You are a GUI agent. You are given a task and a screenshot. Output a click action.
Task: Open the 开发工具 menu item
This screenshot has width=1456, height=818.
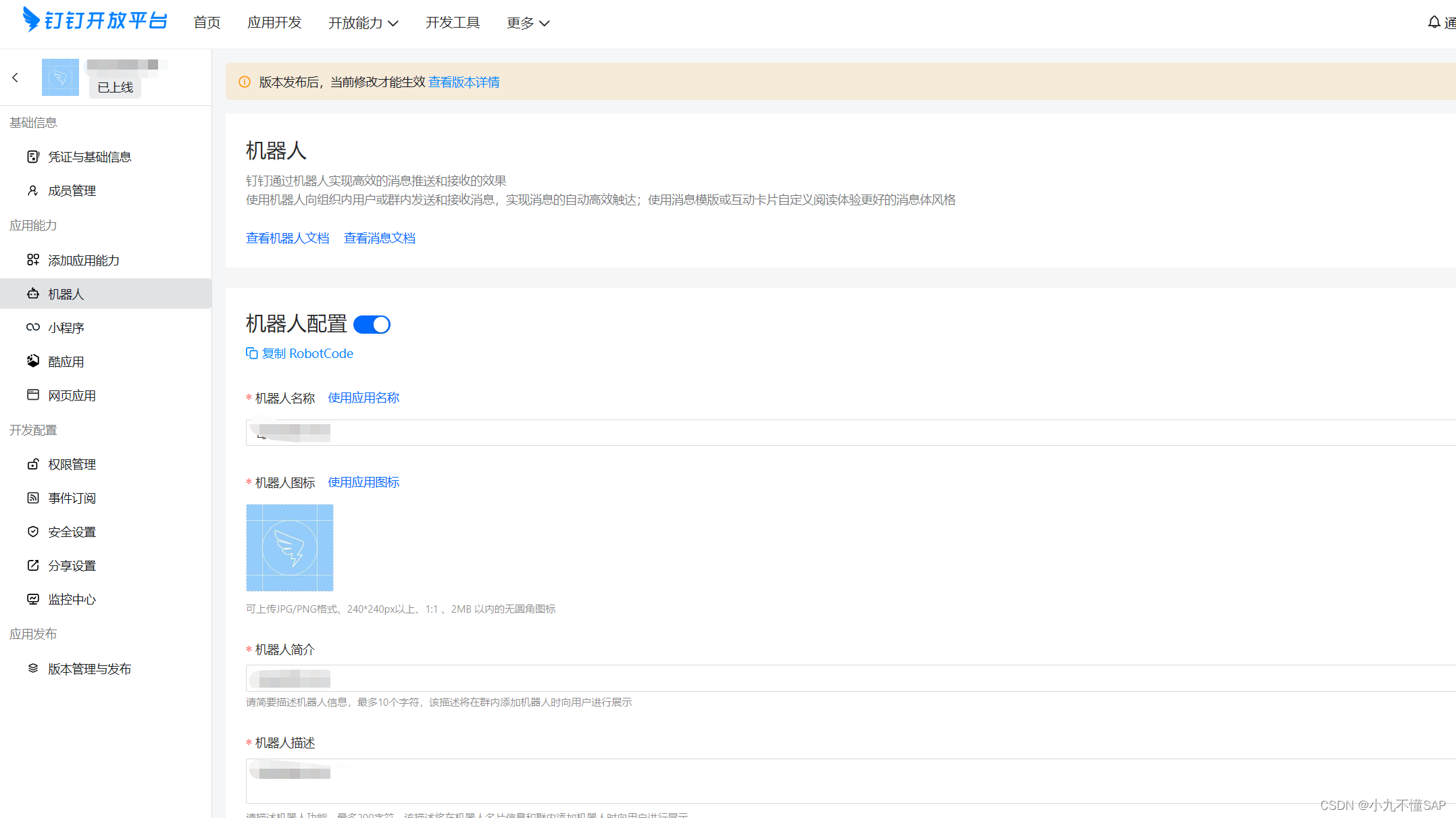click(453, 23)
